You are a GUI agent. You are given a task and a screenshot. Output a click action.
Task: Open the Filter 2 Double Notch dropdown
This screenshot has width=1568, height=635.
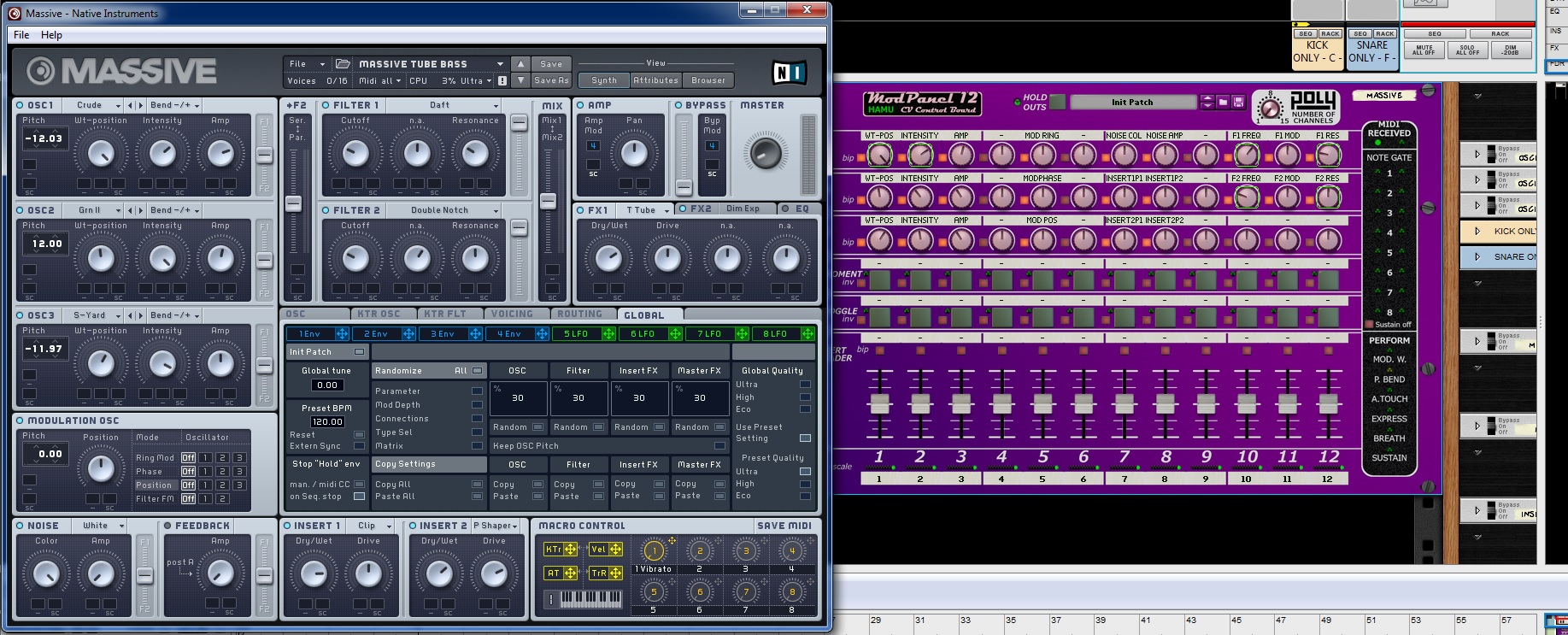pyautogui.click(x=445, y=210)
